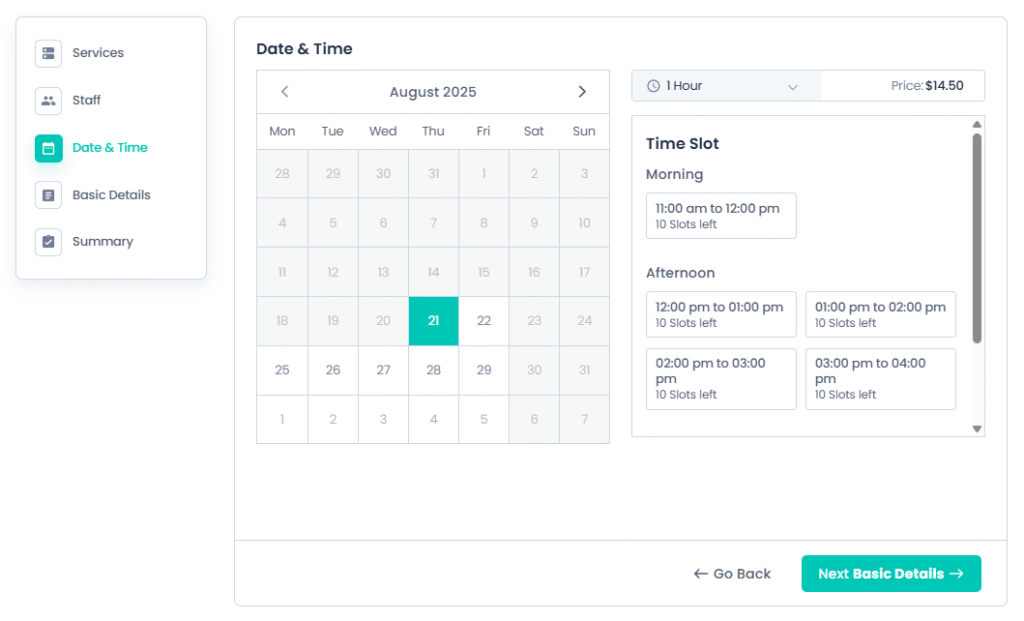Click the Basic Details form icon

click(48, 195)
